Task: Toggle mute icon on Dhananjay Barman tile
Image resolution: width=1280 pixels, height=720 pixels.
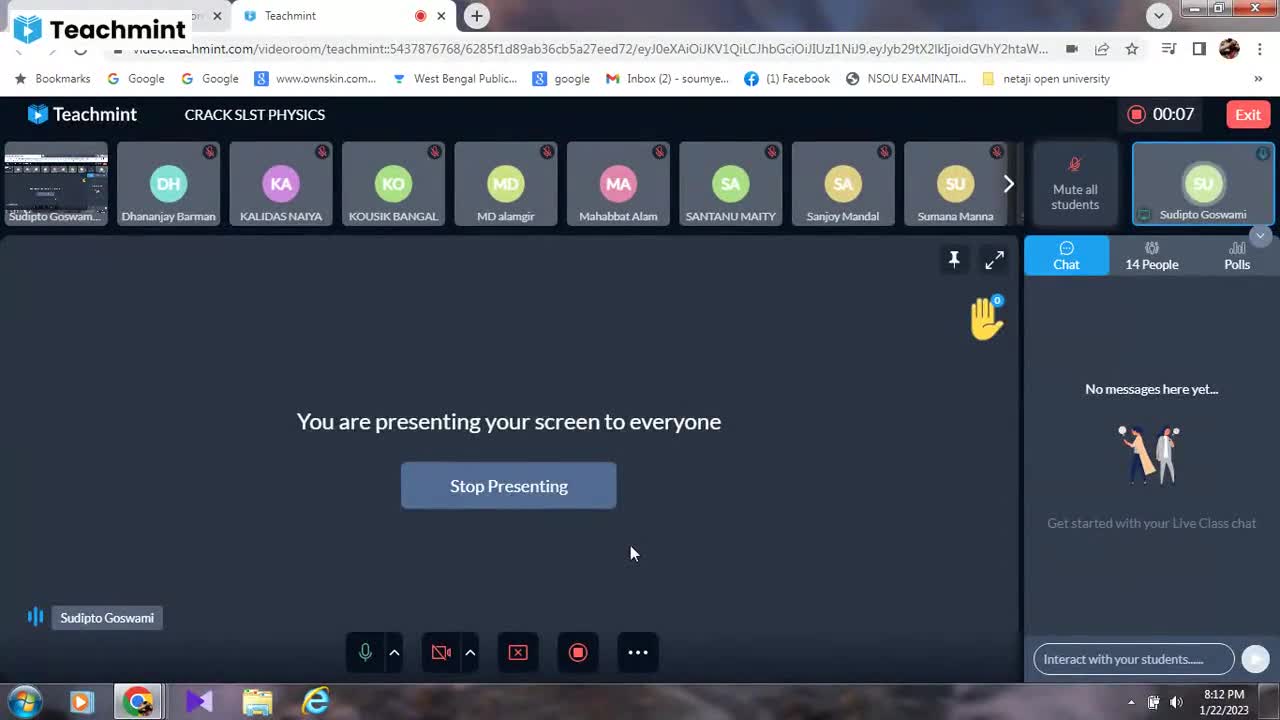Action: point(210,152)
